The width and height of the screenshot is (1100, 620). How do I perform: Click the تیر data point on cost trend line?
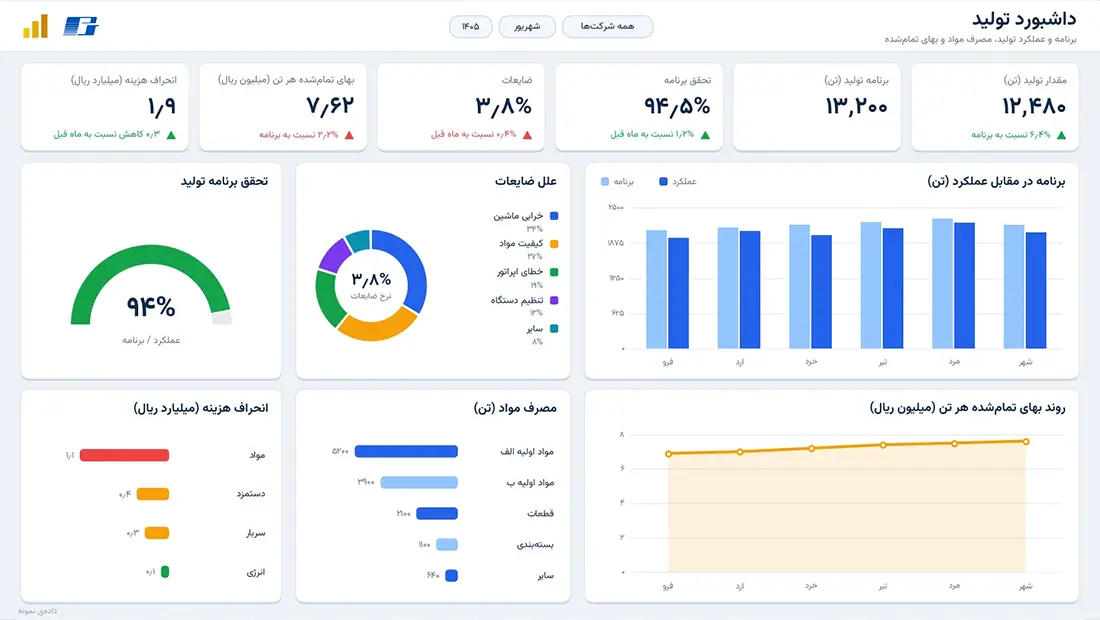[883, 445]
